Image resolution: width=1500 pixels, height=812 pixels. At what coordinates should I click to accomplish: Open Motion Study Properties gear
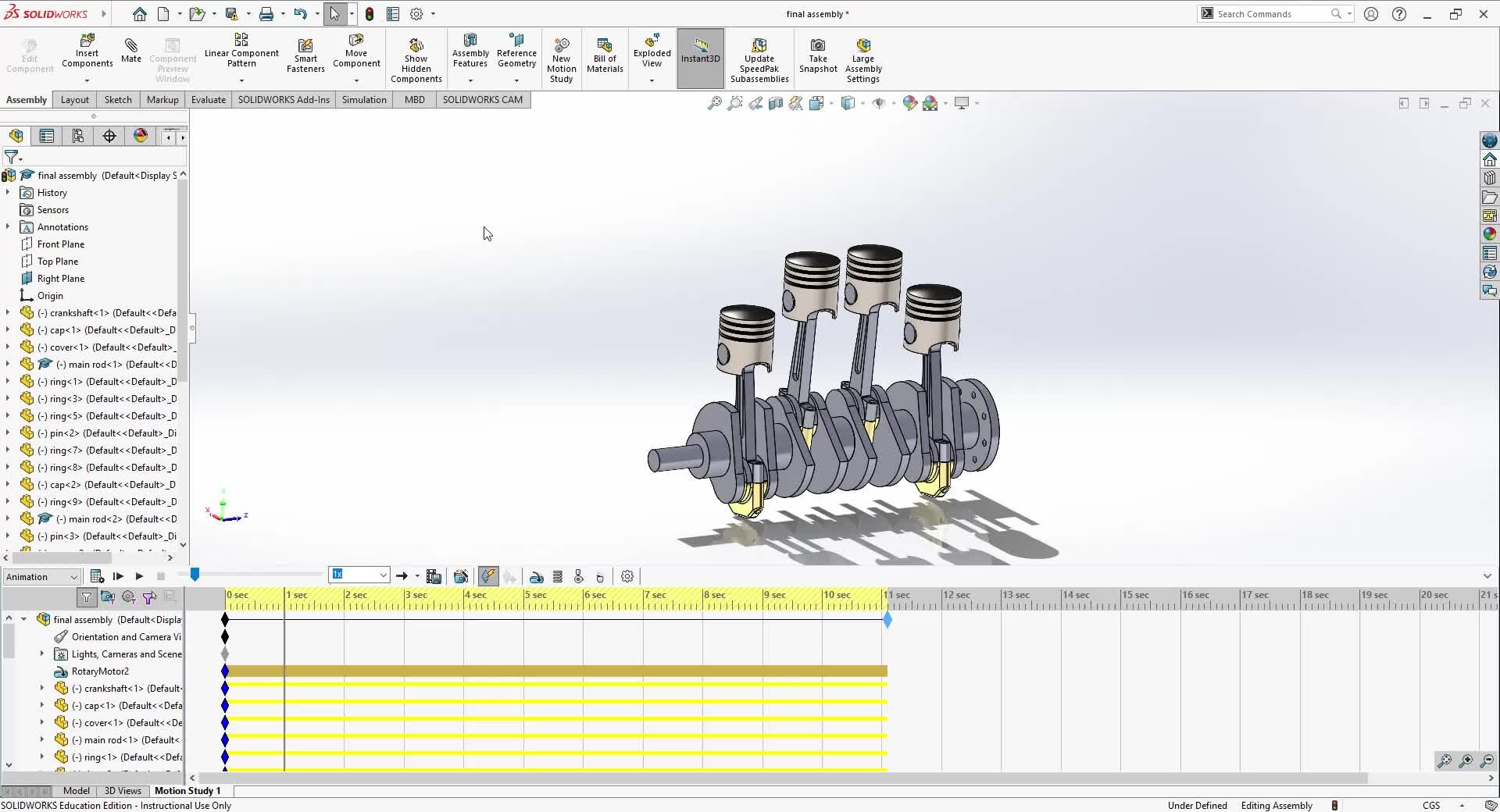pos(627,577)
